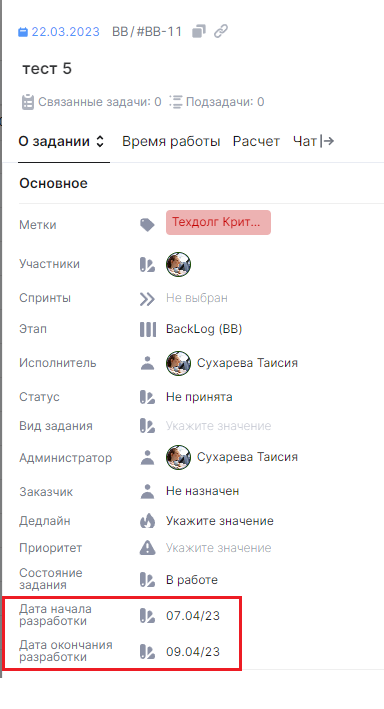
Task: Switch to the Время работы tab
Action: click(171, 142)
